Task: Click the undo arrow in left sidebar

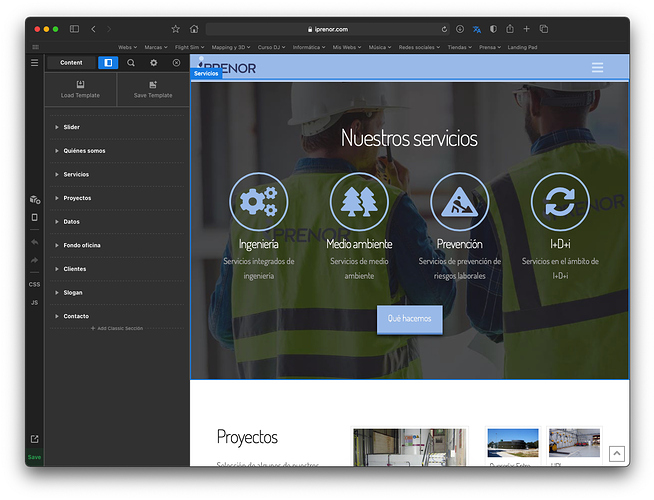Action: 35,242
